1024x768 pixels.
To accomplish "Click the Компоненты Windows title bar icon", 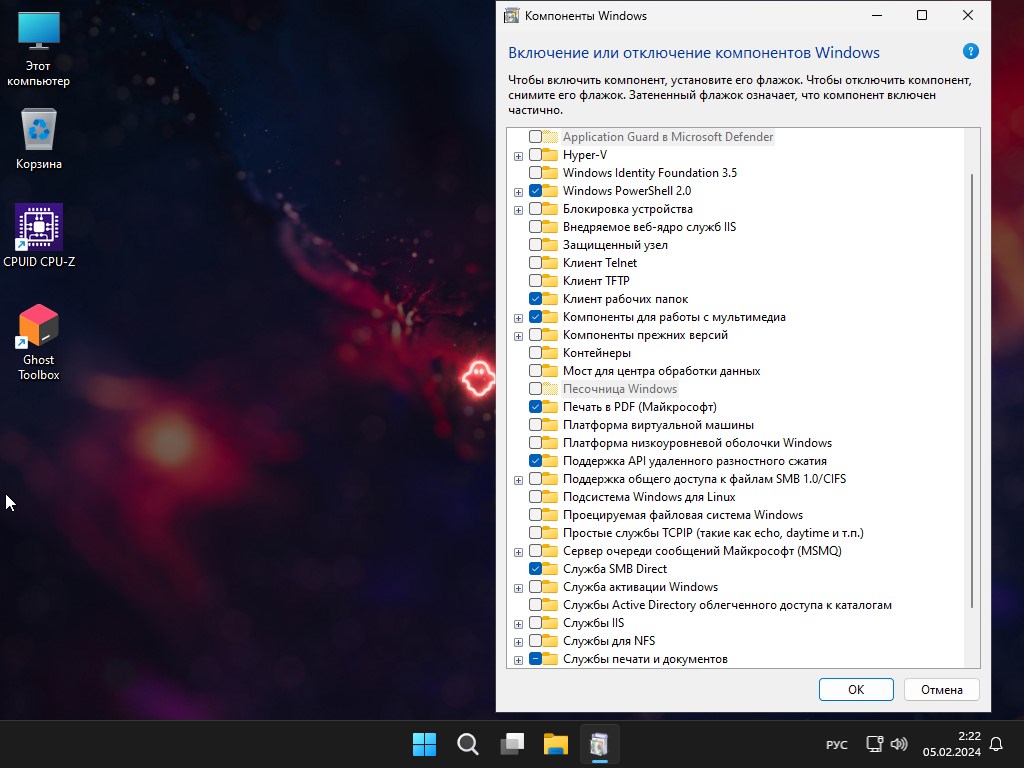I will tap(511, 16).
